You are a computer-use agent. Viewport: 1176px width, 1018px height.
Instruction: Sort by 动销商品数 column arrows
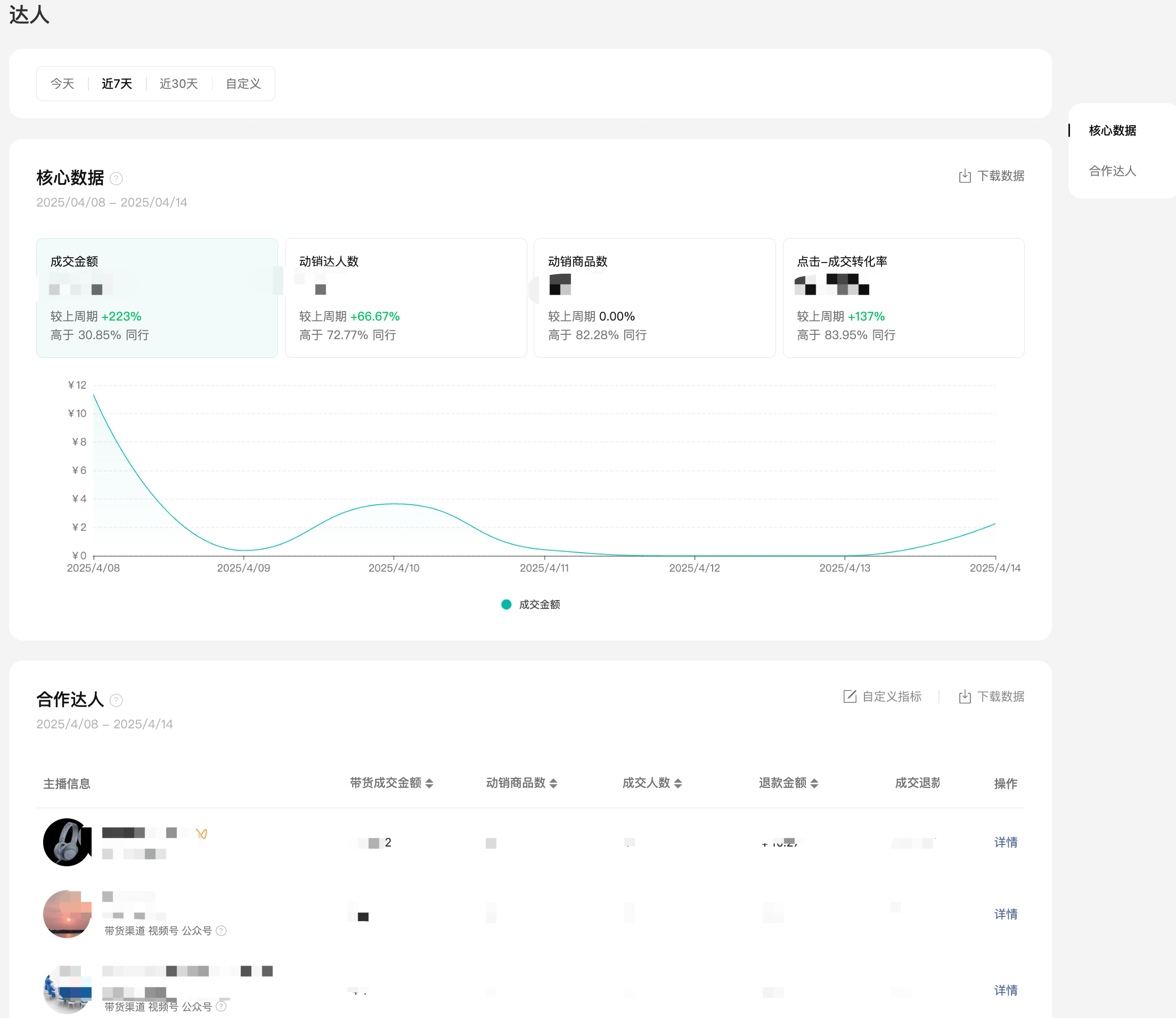tap(553, 783)
